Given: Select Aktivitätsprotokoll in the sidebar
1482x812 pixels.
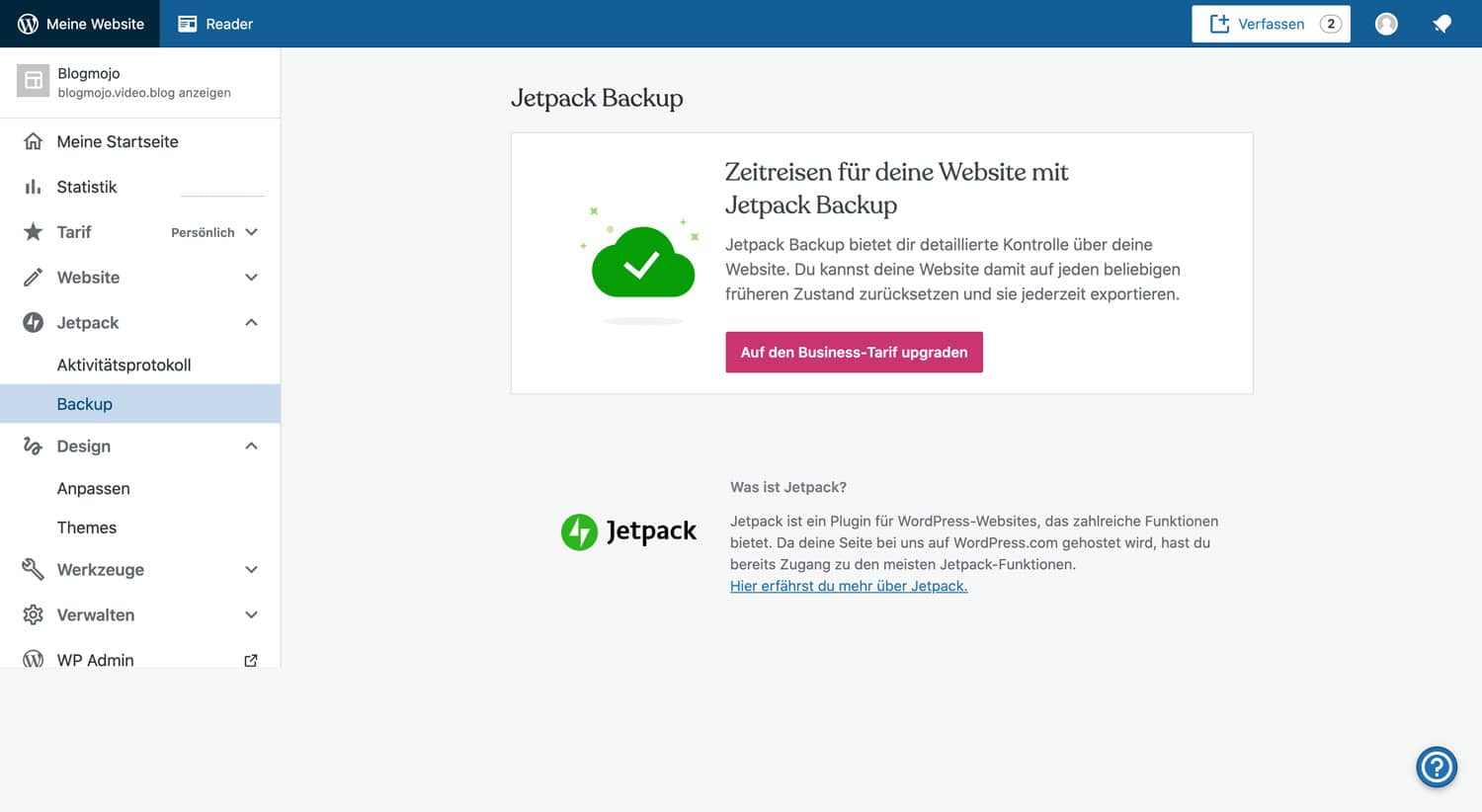Looking at the screenshot, I should 123,365.
